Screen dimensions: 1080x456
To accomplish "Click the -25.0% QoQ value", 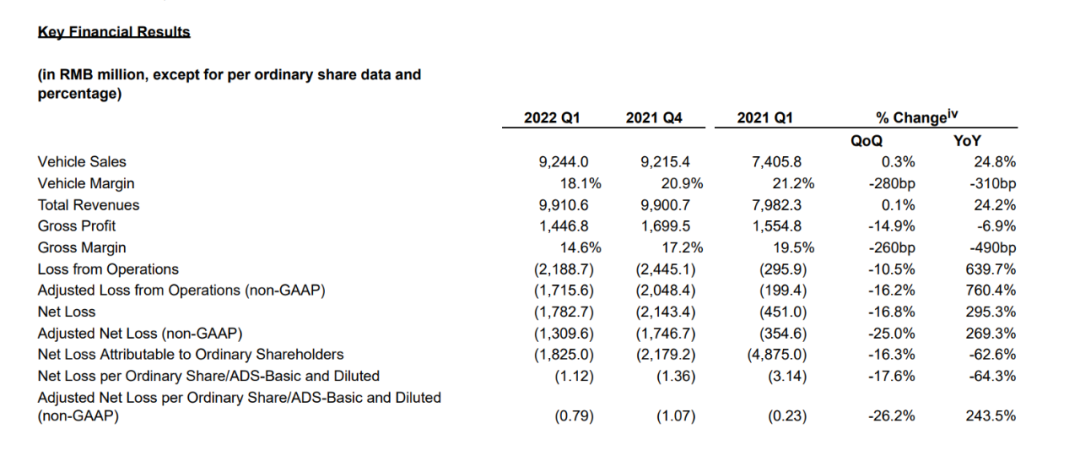I will pos(893,333).
